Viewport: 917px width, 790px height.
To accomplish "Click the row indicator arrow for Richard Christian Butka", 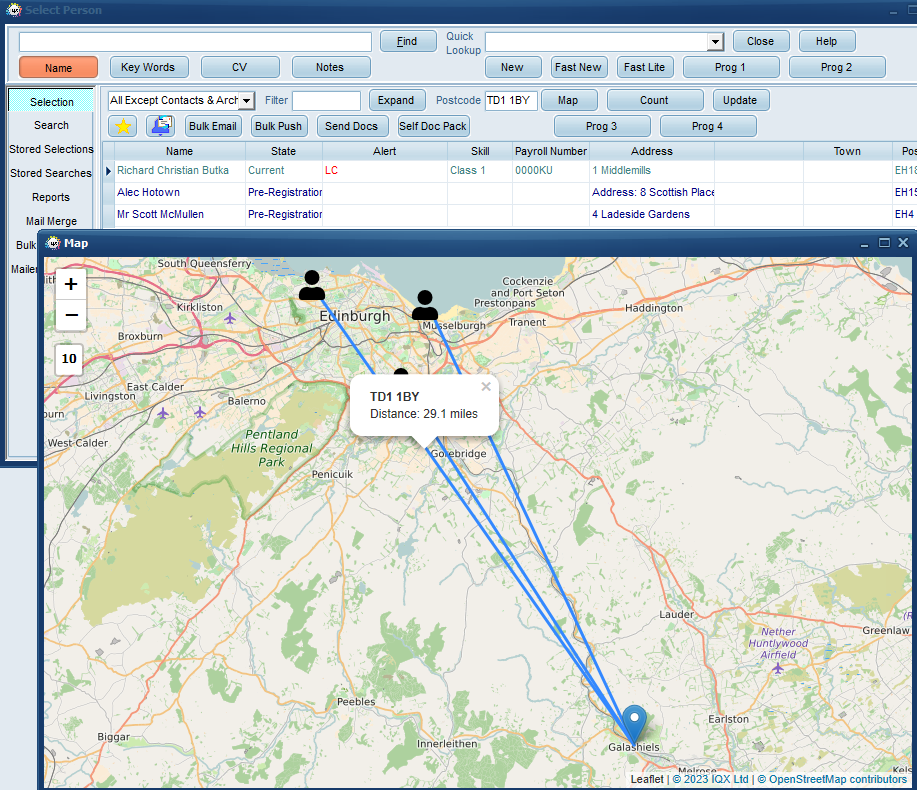I will (108, 171).
